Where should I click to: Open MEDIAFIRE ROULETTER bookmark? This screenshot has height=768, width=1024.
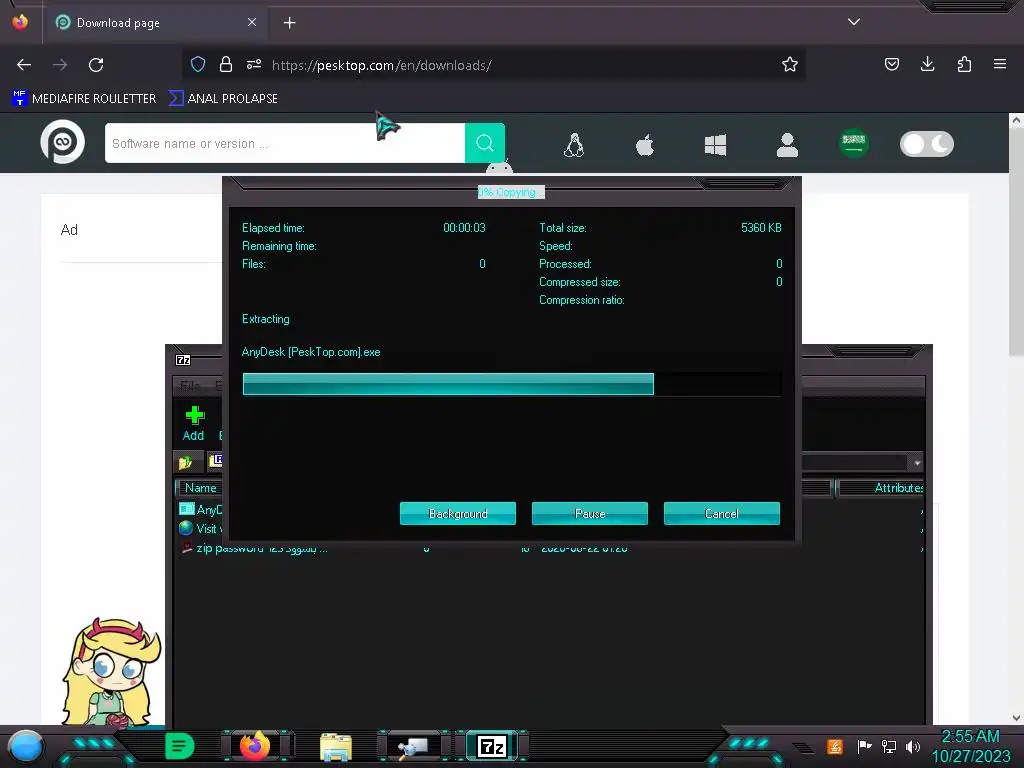click(x=84, y=99)
